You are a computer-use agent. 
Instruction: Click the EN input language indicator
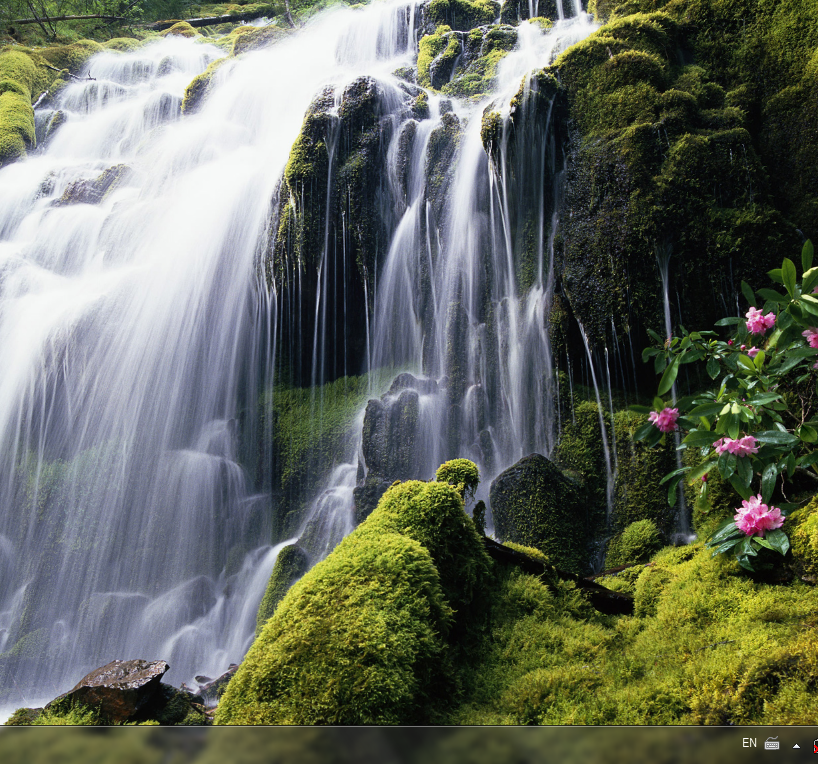click(749, 743)
